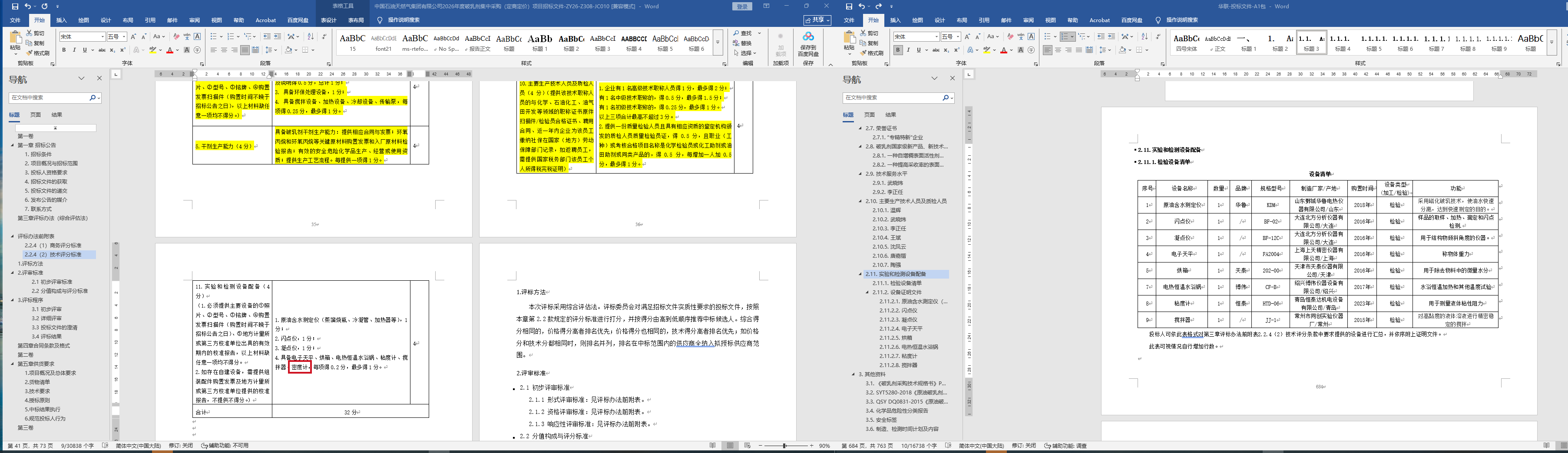This screenshot has height=453, width=1568.
Task: Switch to 页面 tab in right navigation pane
Action: point(869,114)
